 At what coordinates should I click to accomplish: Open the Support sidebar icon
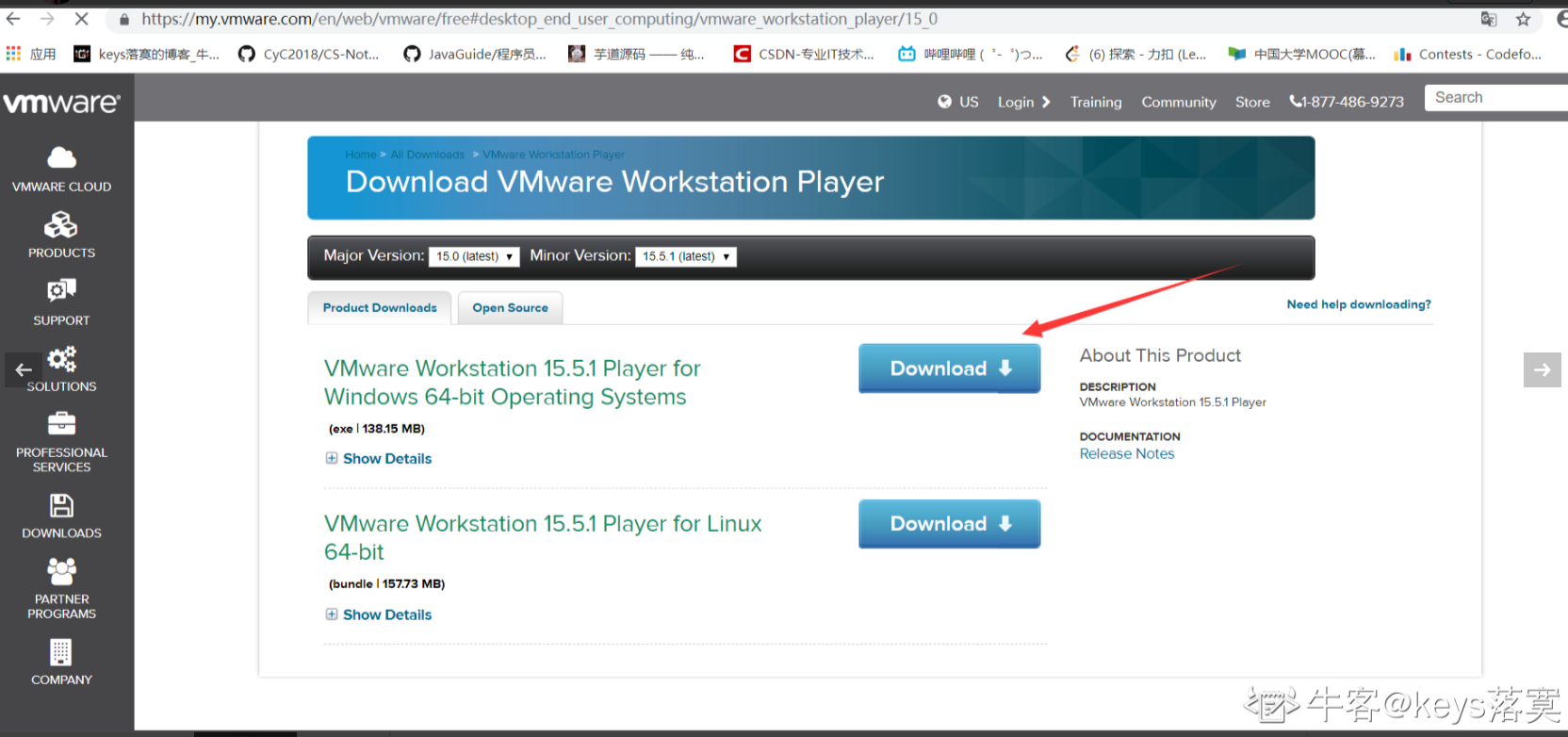coord(61,290)
